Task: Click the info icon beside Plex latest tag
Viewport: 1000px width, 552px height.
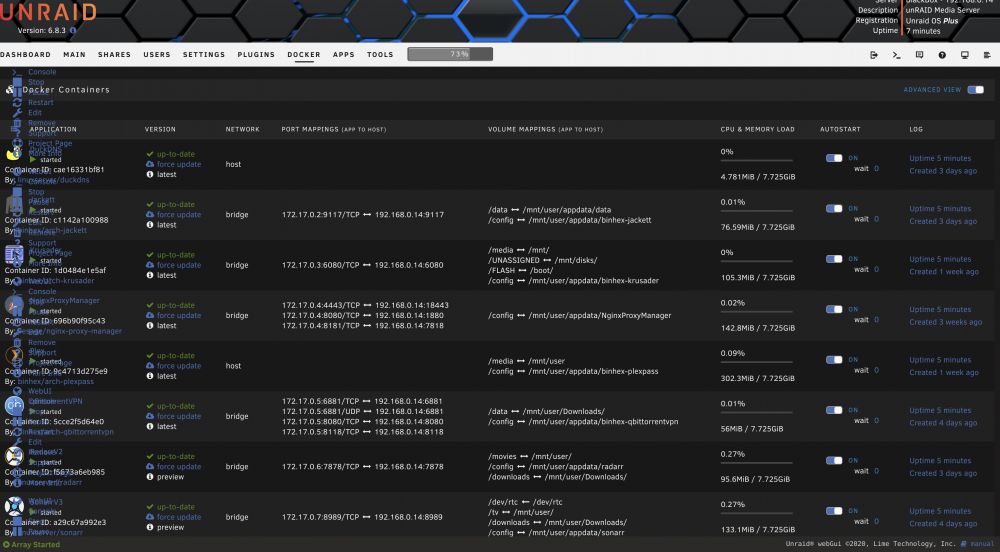Action: click(x=150, y=376)
